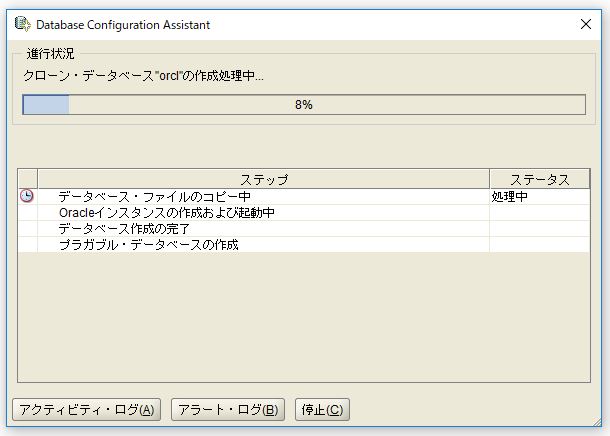Click the window resize grip corner

[x=597, y=423]
